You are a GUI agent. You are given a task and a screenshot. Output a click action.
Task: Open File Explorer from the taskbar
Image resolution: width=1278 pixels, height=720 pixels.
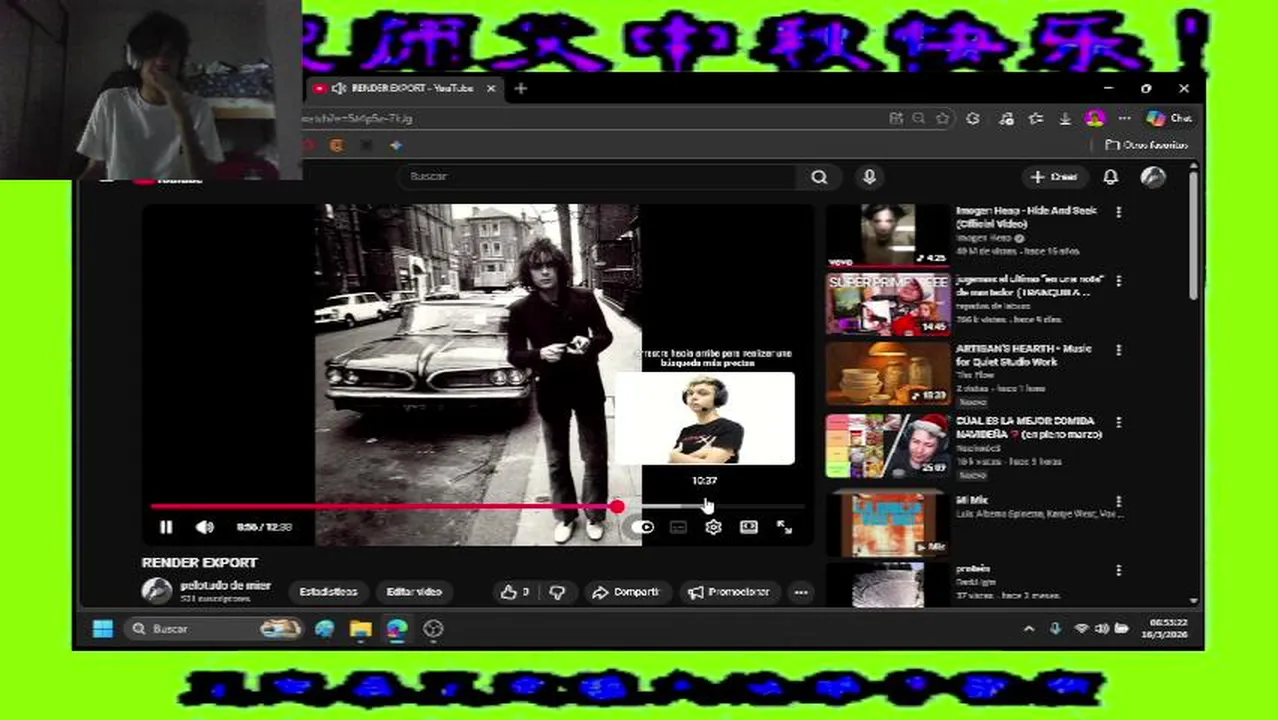(361, 628)
